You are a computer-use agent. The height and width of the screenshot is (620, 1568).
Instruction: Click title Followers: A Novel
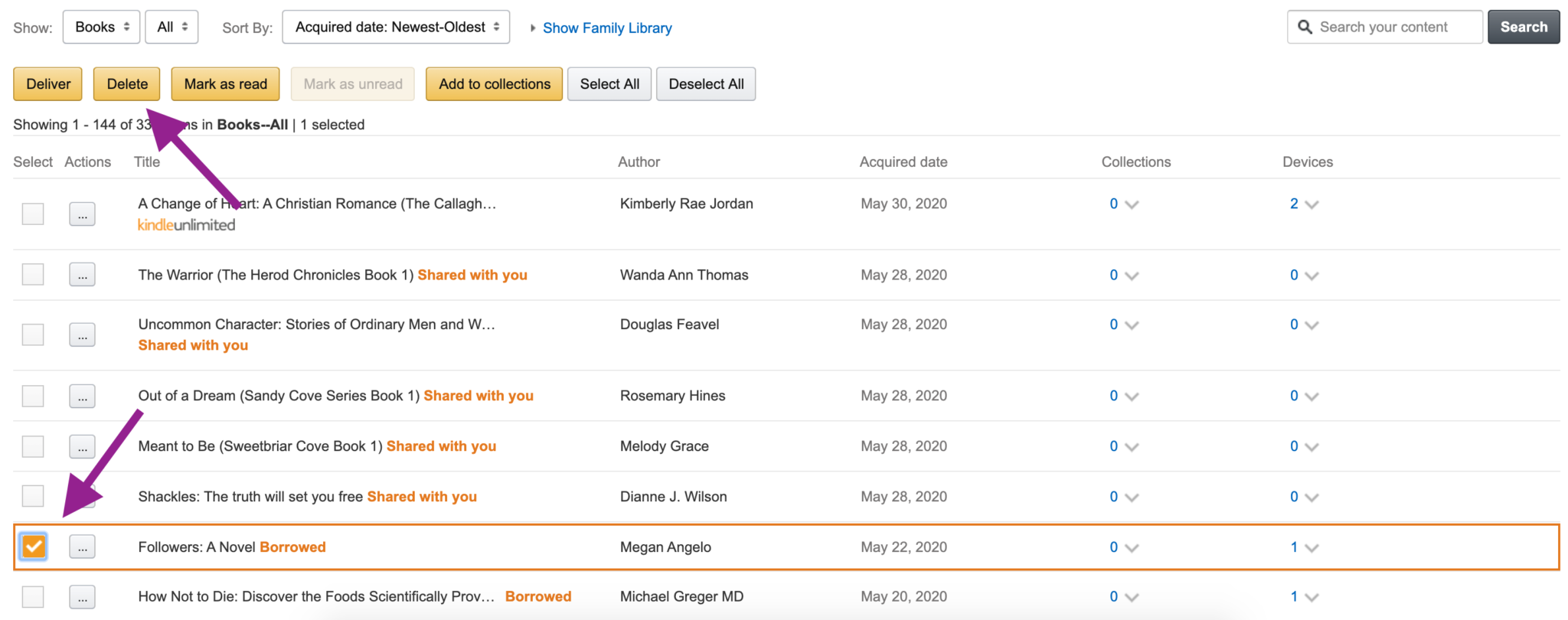(197, 547)
